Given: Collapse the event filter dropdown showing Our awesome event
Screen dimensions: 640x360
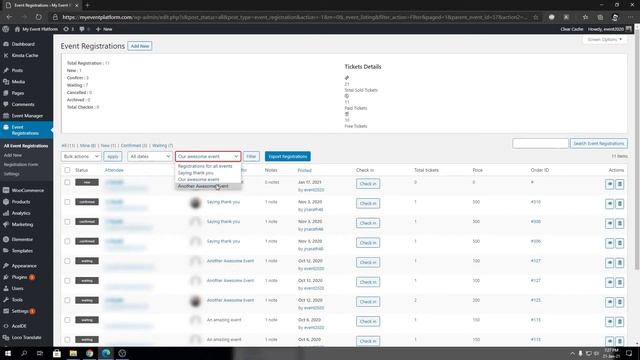Looking at the screenshot, I should (x=208, y=156).
